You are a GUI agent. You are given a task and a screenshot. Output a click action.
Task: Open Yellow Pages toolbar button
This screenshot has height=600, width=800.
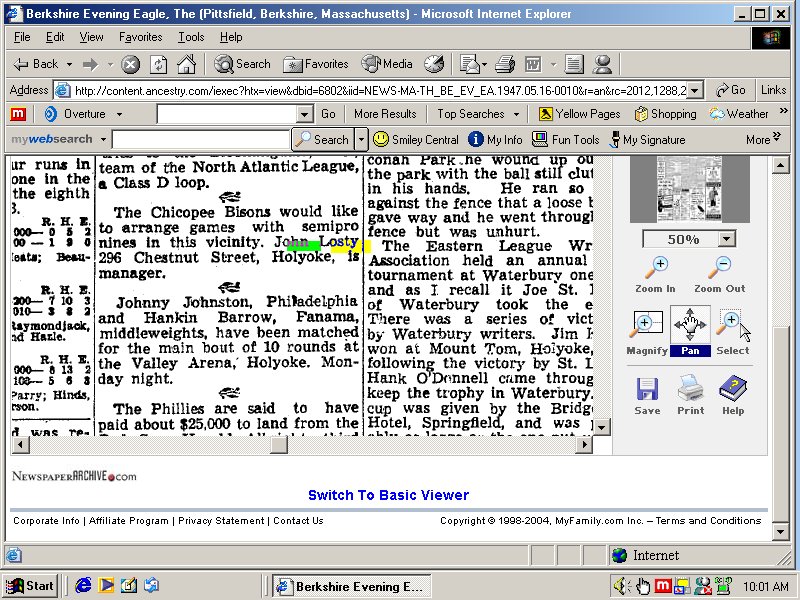(580, 114)
